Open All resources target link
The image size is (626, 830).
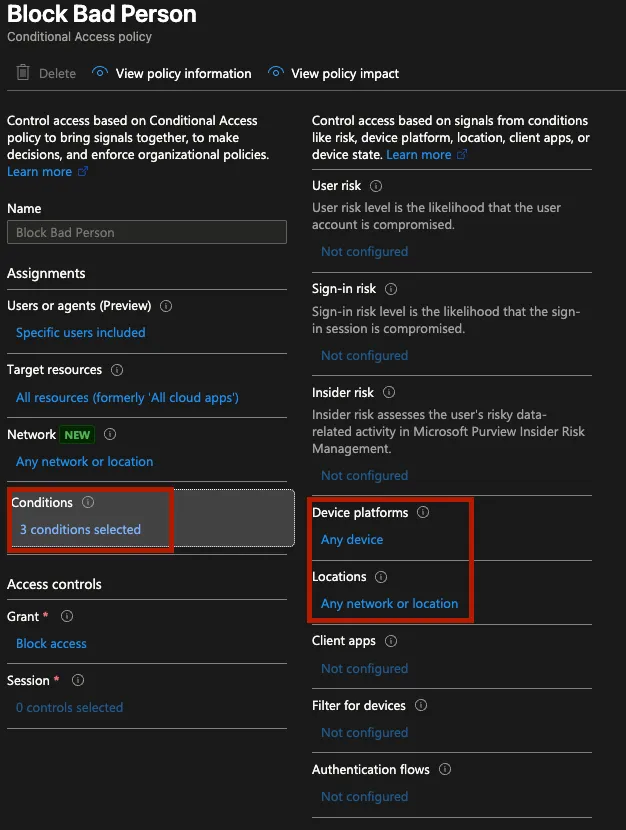tap(127, 398)
